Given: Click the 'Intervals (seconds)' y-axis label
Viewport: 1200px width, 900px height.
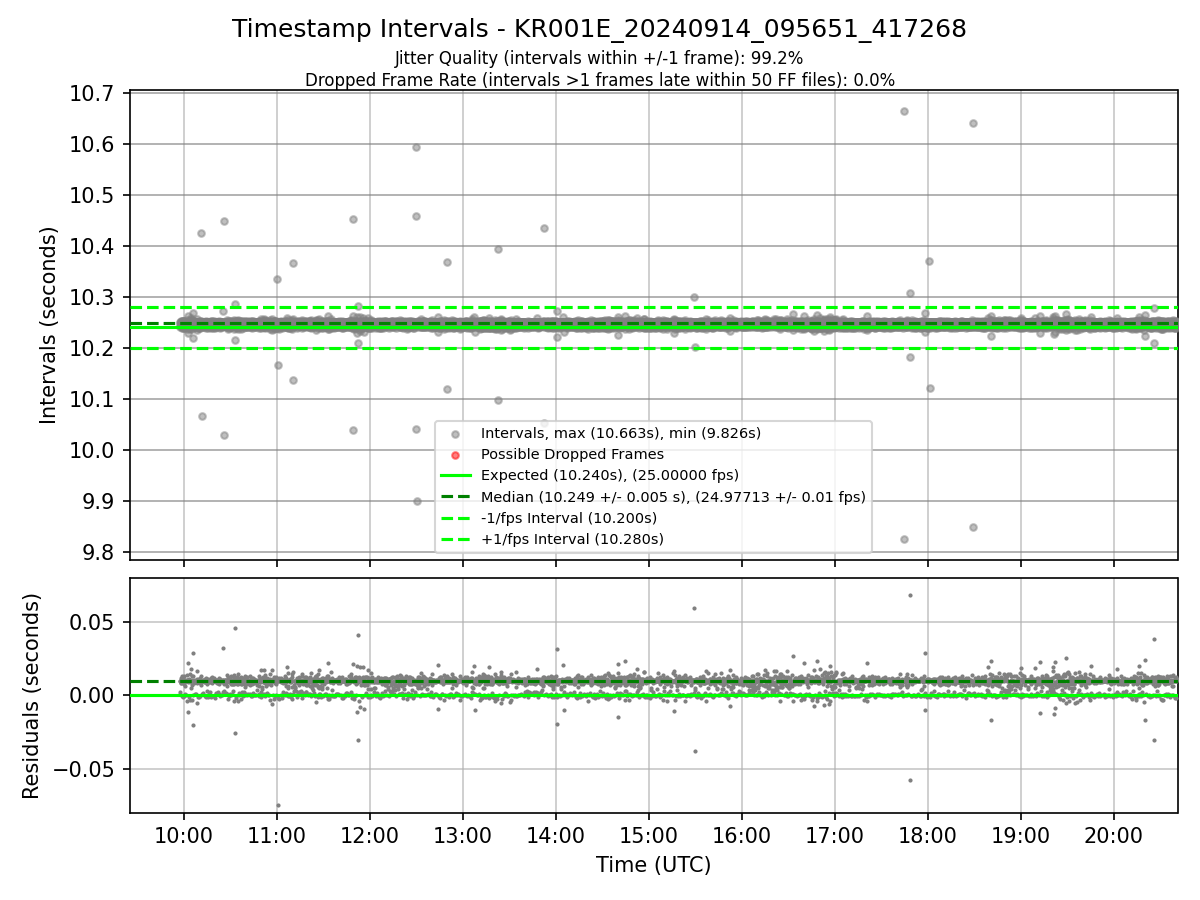Looking at the screenshot, I should coord(49,325).
